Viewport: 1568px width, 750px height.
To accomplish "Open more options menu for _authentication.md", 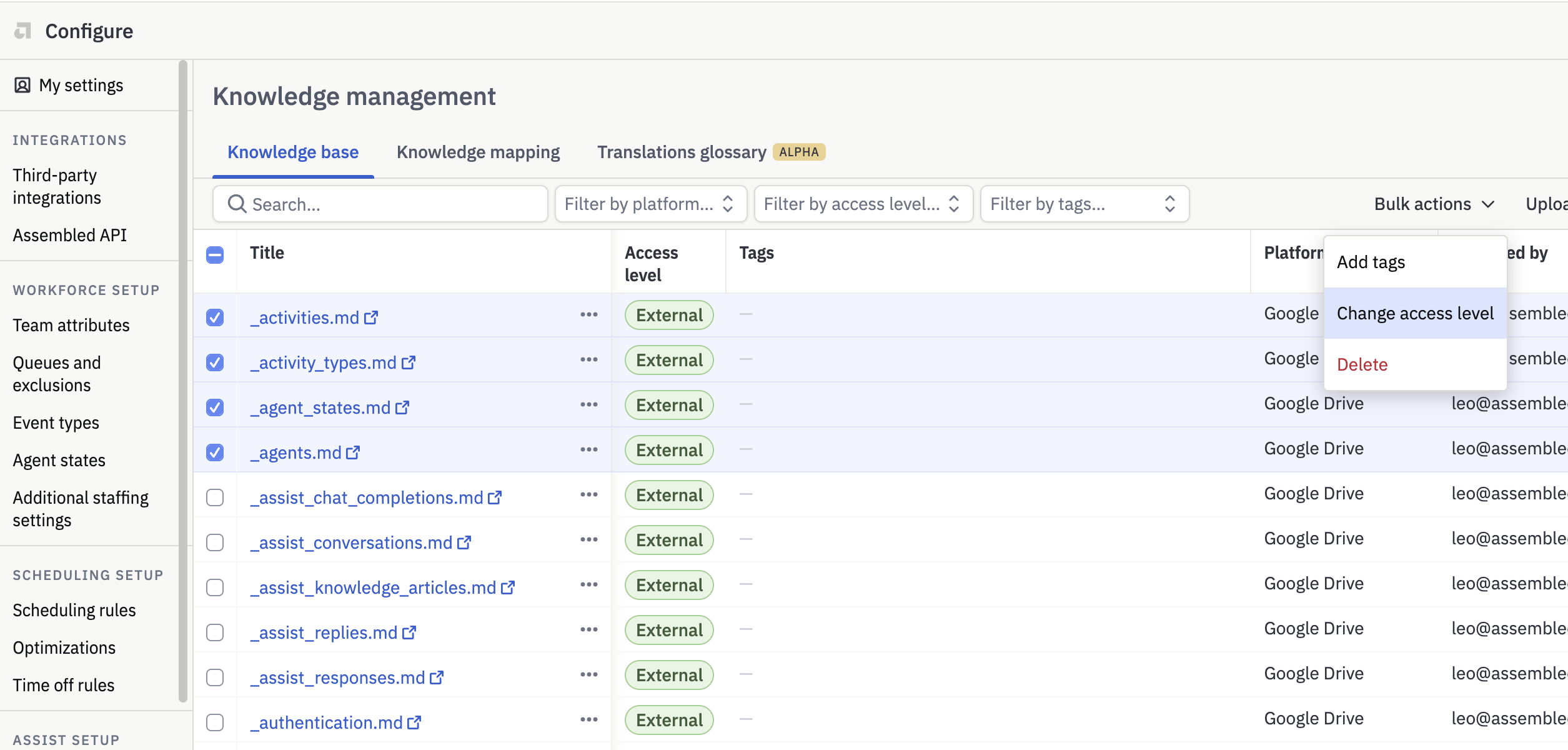I will (589, 719).
